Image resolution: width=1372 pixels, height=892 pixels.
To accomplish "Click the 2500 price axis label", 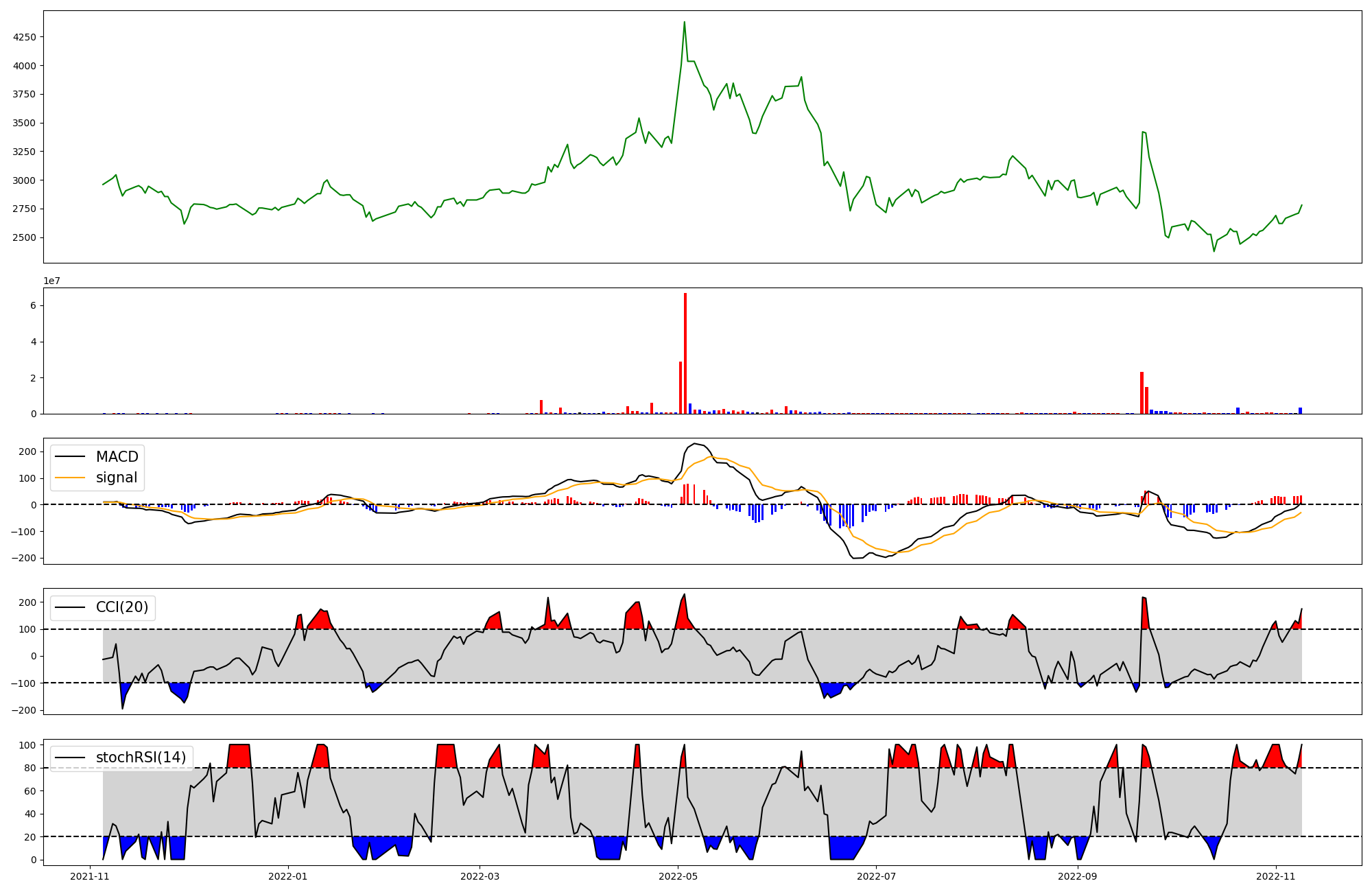I will point(25,238).
